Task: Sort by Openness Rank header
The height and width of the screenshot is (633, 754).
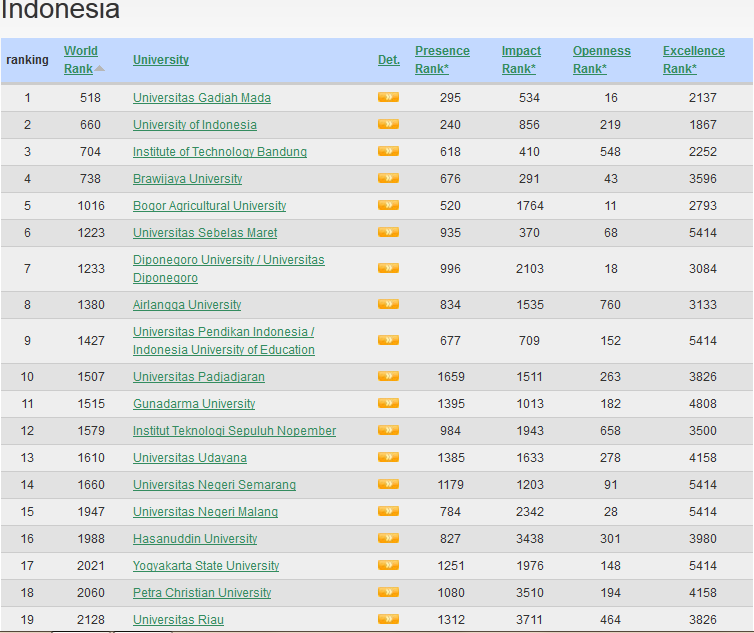Action: (x=602, y=60)
